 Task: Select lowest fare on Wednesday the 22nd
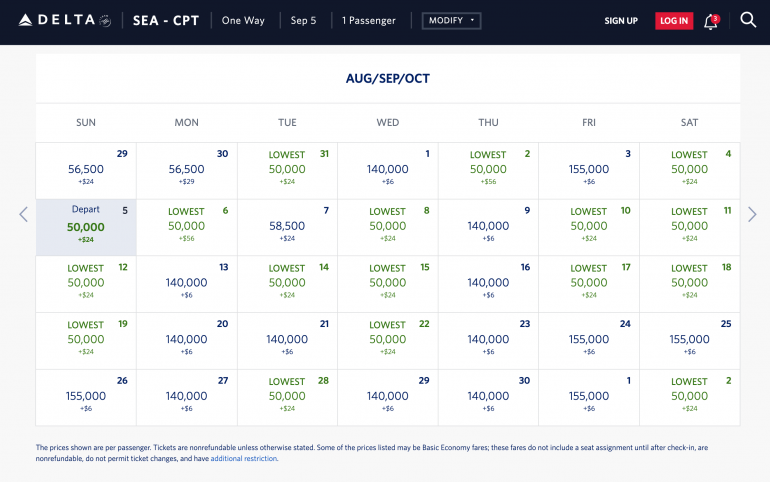[388, 340]
